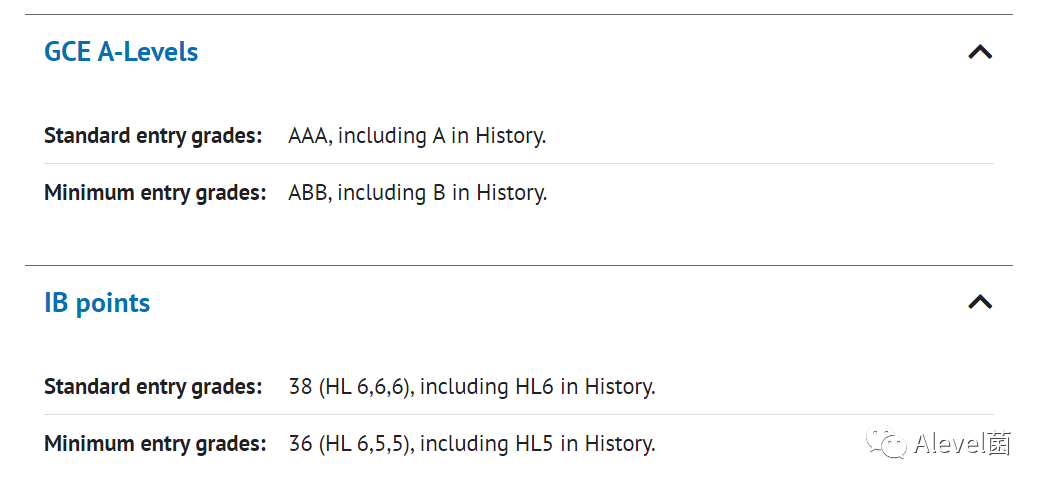Screen dimensions: 1045x489
Task: Click the Alevel菌 watermark text
Action: [x=962, y=444]
